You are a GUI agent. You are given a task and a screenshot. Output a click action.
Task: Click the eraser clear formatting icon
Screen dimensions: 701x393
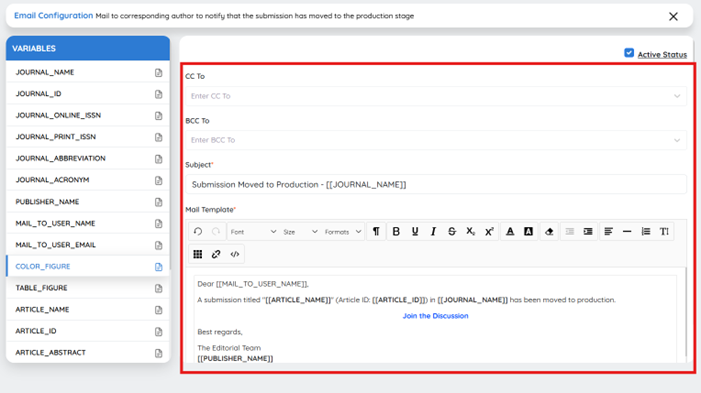[x=549, y=232]
